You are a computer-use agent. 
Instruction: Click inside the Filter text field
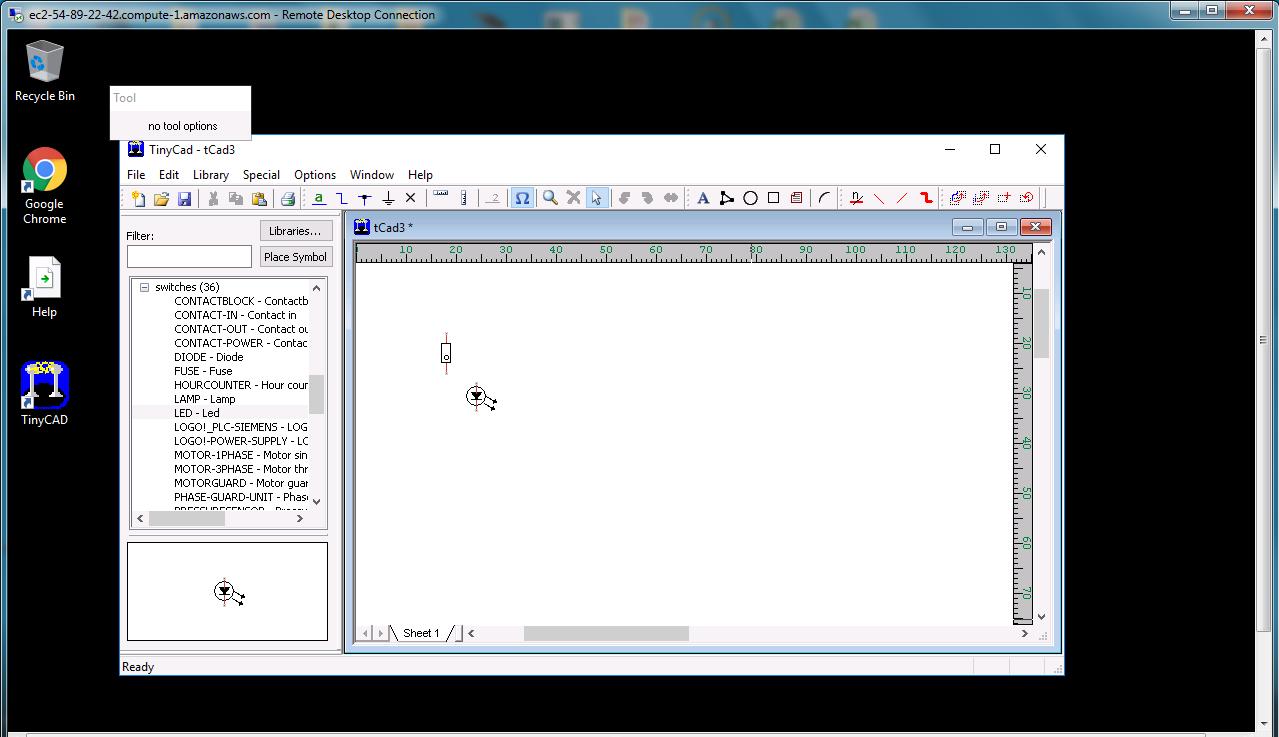click(x=189, y=257)
